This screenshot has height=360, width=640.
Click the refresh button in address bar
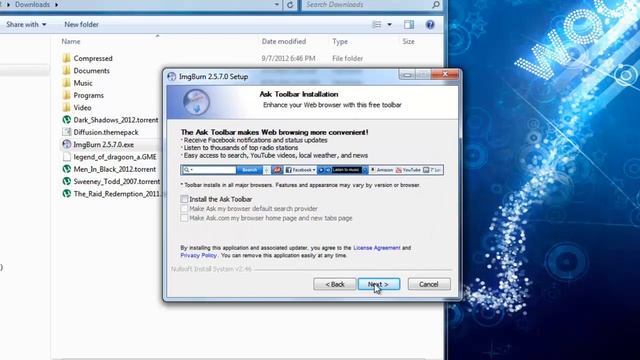click(x=290, y=5)
